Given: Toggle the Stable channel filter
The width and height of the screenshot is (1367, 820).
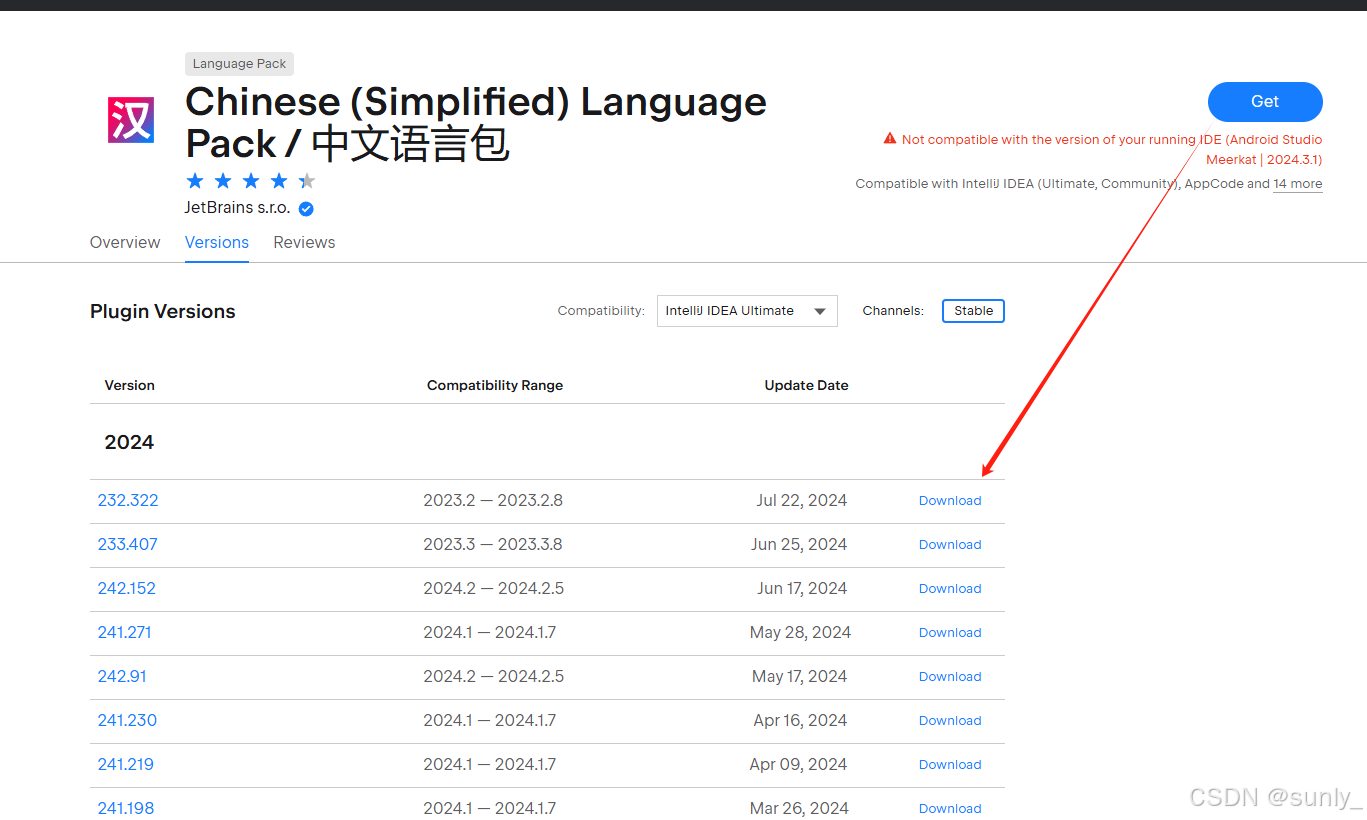Looking at the screenshot, I should tap(973, 311).
